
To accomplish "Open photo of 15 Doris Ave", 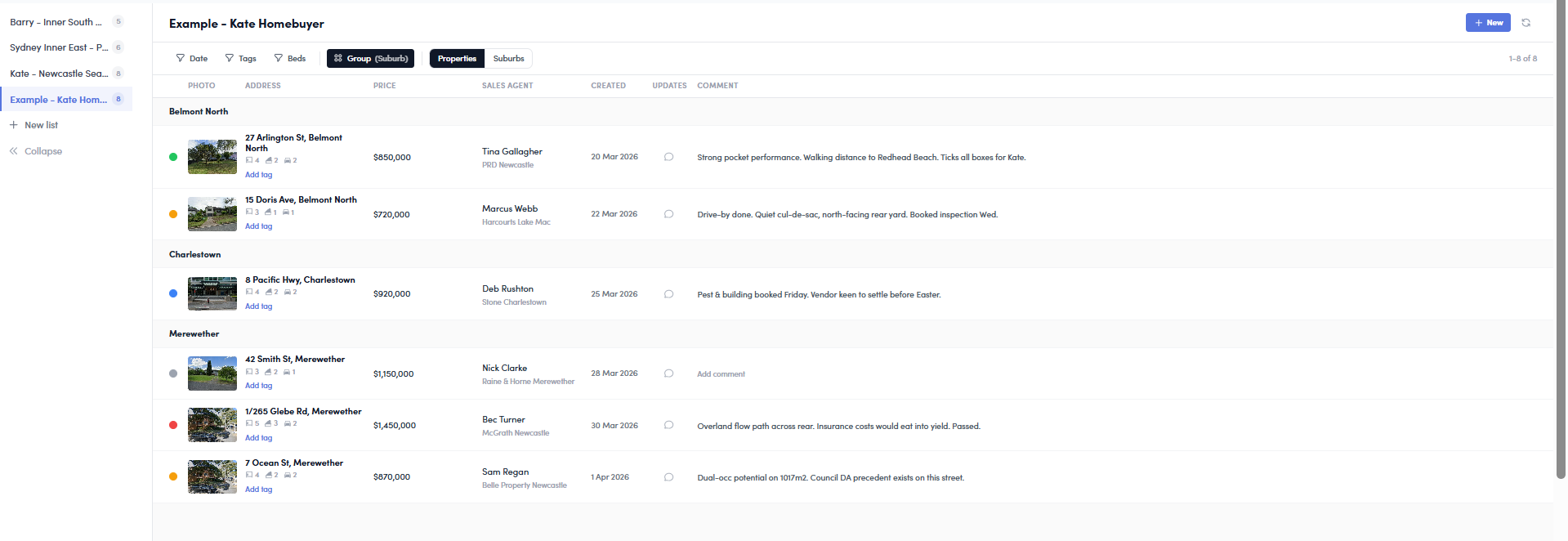I will 212,214.
